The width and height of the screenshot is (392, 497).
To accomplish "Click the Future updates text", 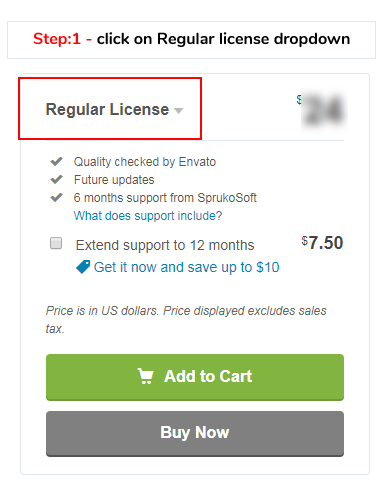I will point(114,180).
